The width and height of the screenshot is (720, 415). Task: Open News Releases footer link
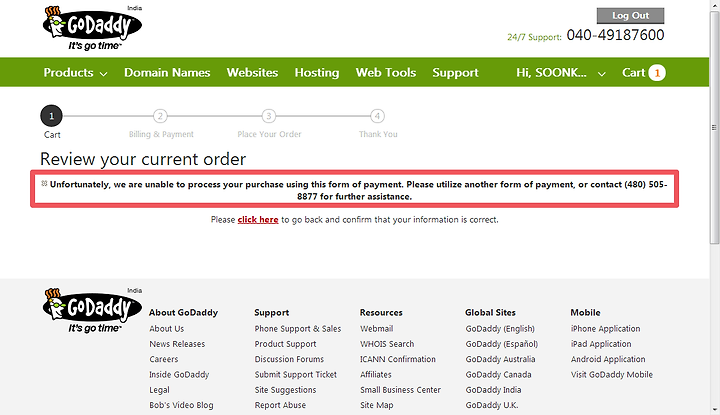177,344
